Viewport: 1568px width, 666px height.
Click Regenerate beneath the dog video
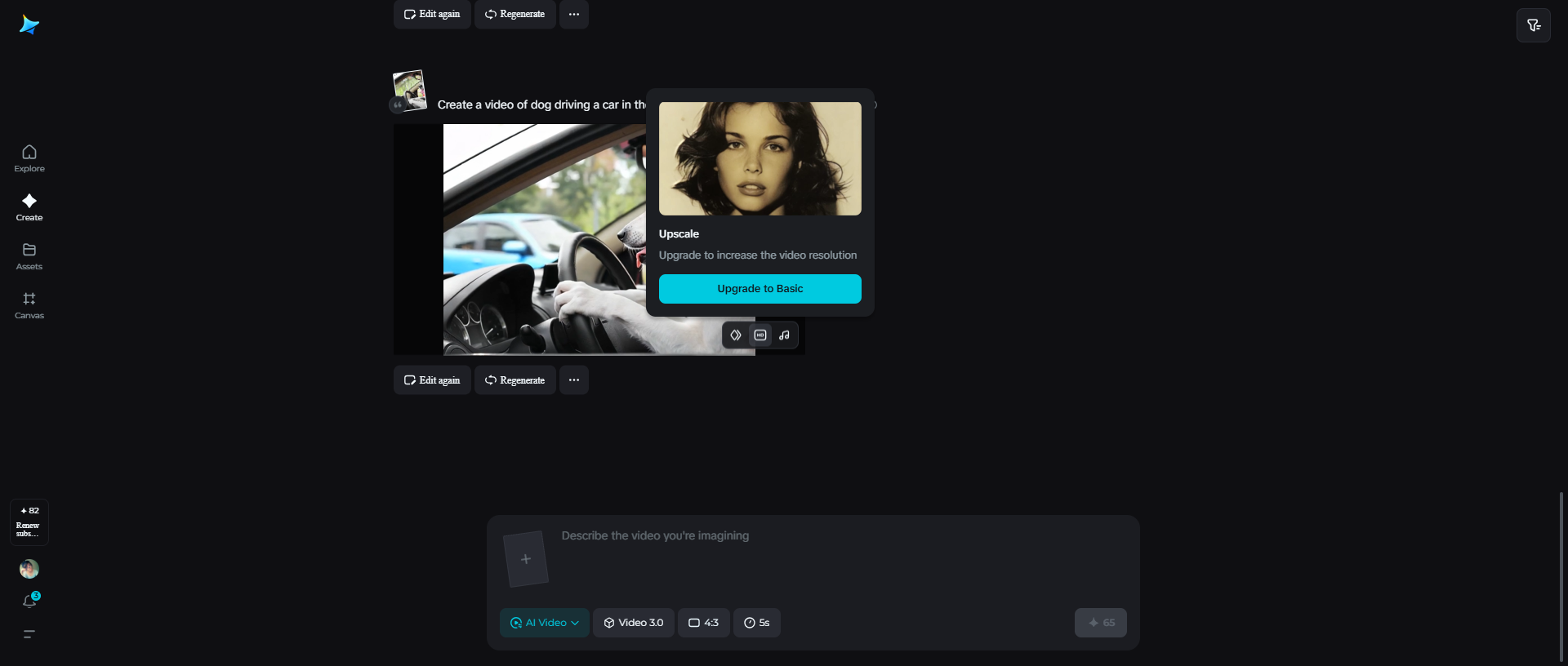[x=515, y=380]
